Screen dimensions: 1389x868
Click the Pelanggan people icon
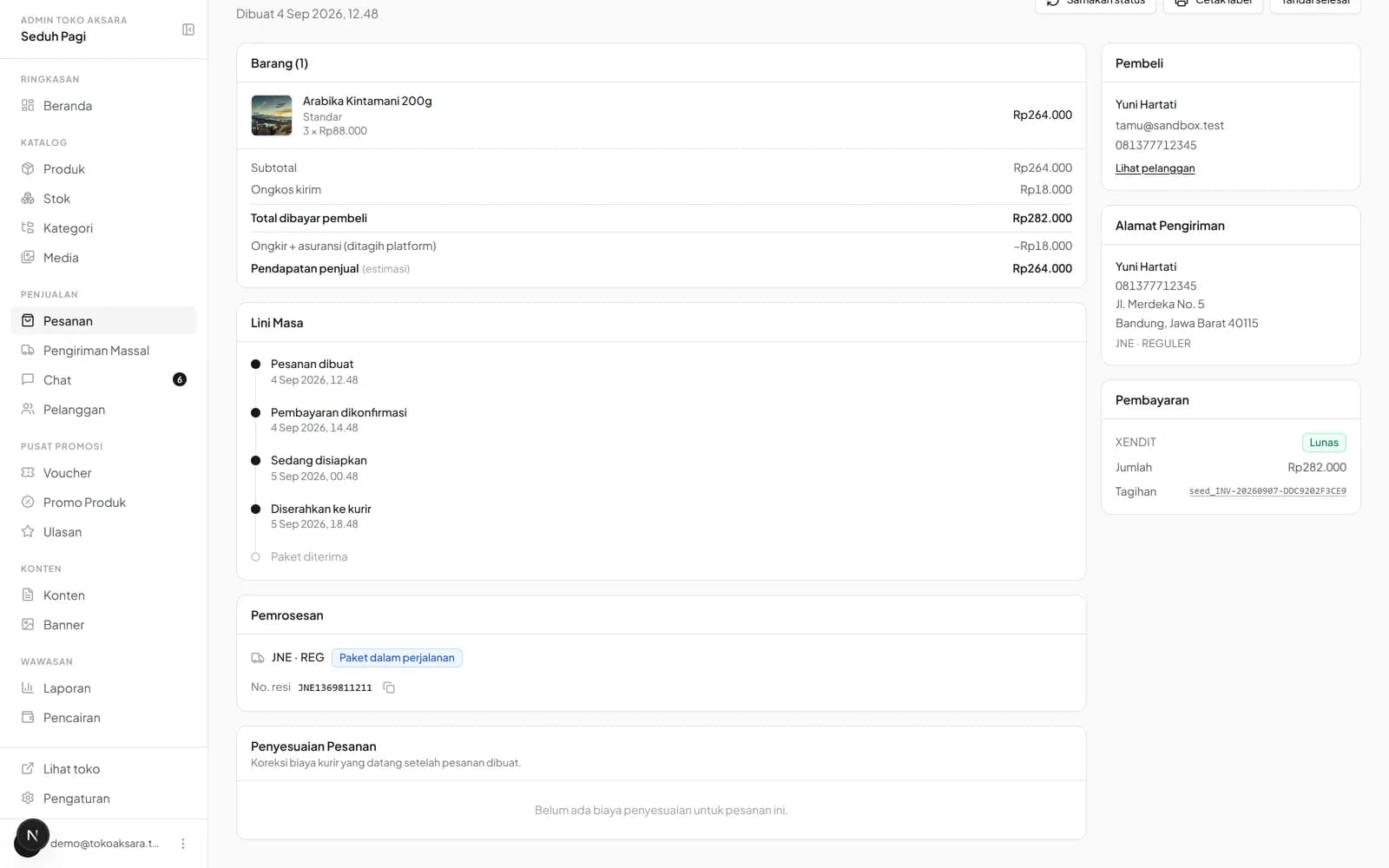pos(28,410)
